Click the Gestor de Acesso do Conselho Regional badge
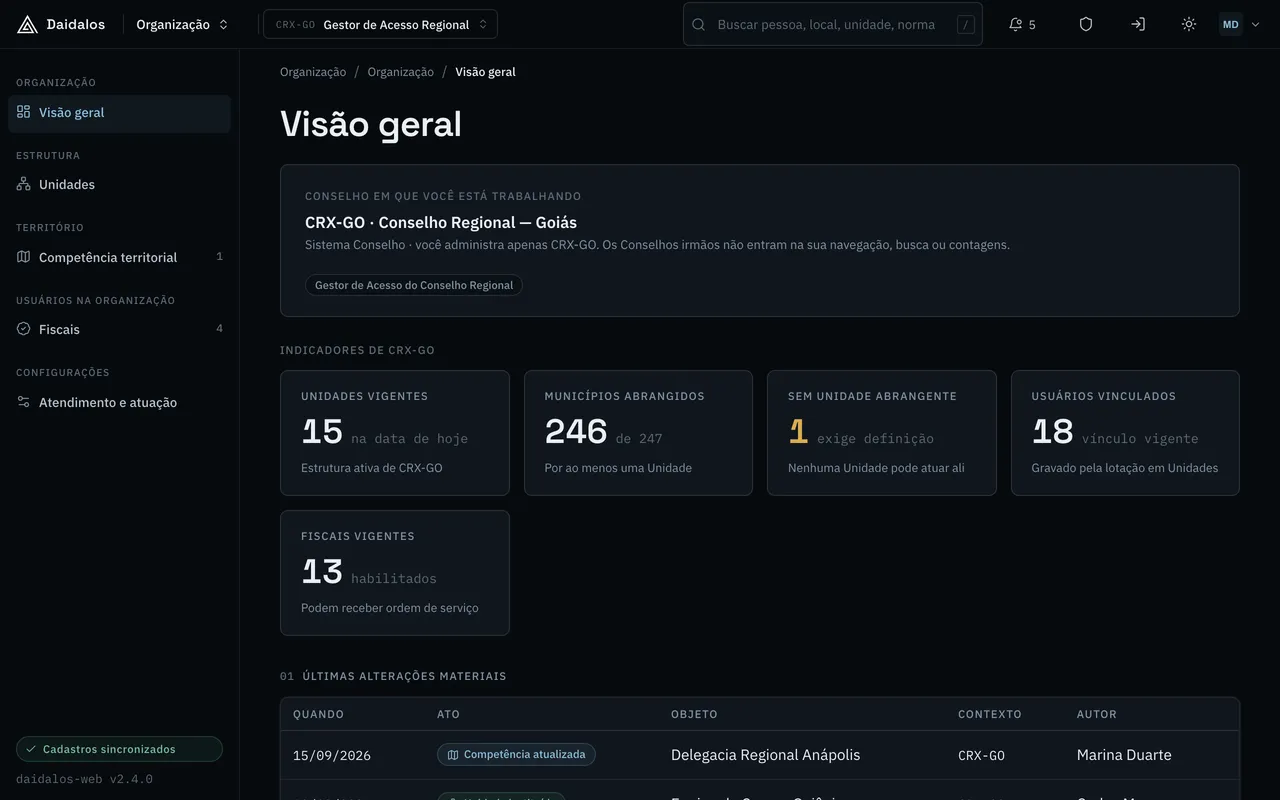Viewport: 1280px width, 800px height. tap(414, 285)
